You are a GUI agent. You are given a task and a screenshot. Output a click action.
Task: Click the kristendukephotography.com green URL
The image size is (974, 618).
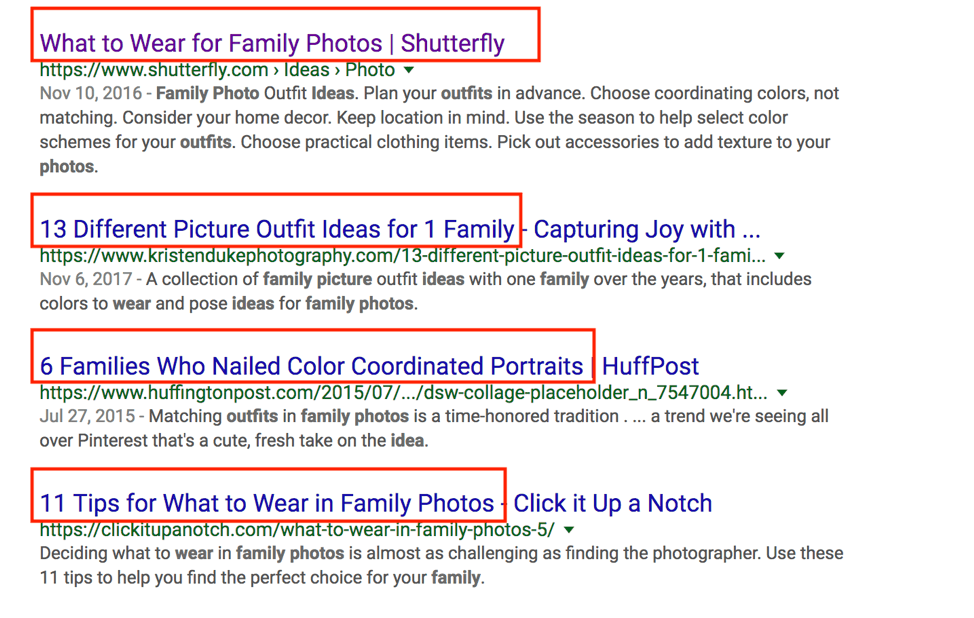click(400, 256)
